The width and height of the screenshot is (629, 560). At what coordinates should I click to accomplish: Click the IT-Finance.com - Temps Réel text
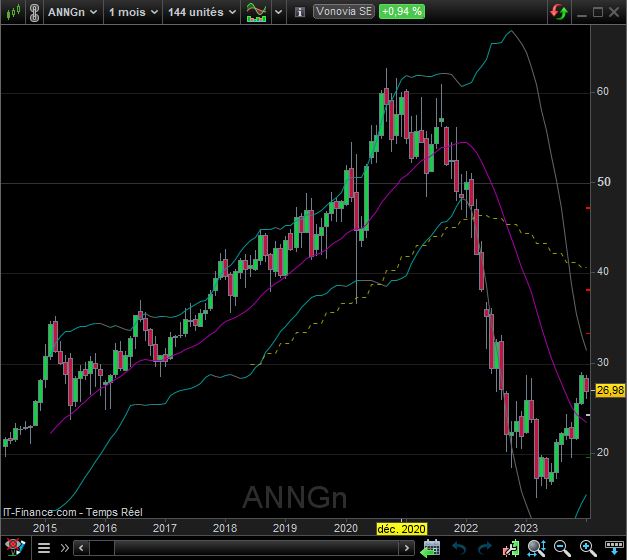[73, 513]
